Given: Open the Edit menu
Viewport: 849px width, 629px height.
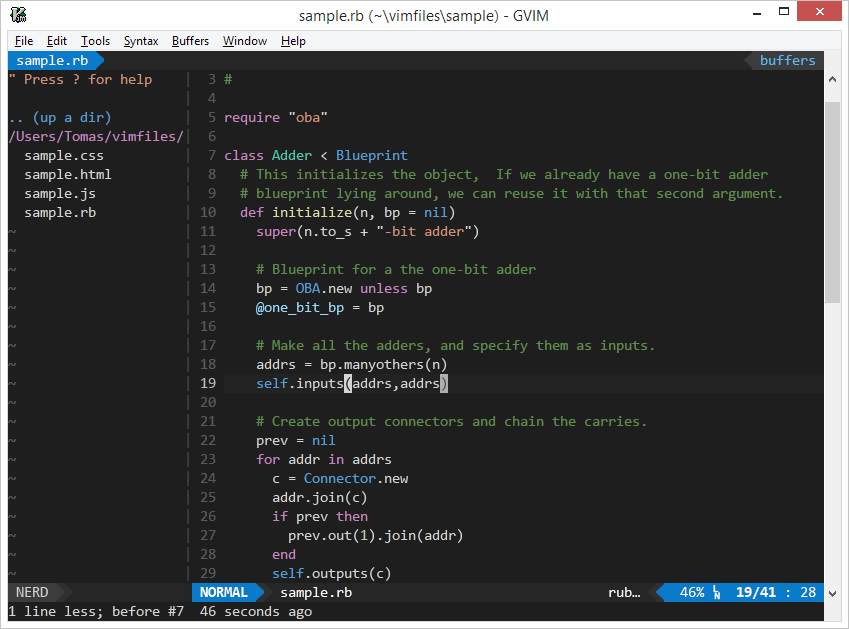Looking at the screenshot, I should point(56,41).
